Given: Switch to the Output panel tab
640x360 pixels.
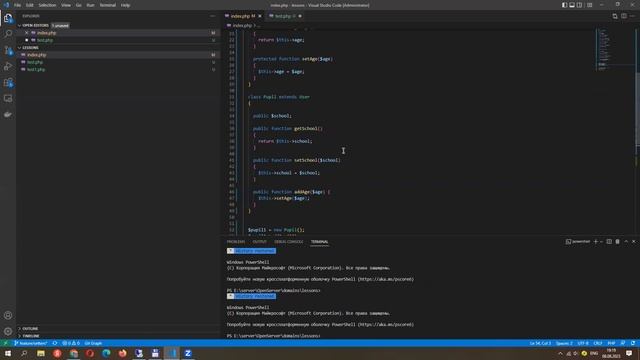Looking at the screenshot, I should click(x=259, y=242).
